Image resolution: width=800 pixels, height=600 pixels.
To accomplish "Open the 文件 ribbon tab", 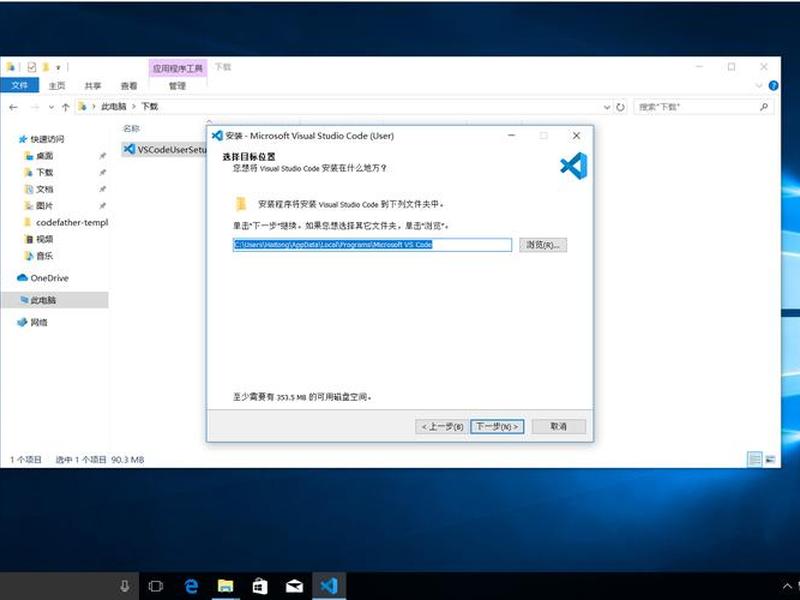I will pos(19,85).
